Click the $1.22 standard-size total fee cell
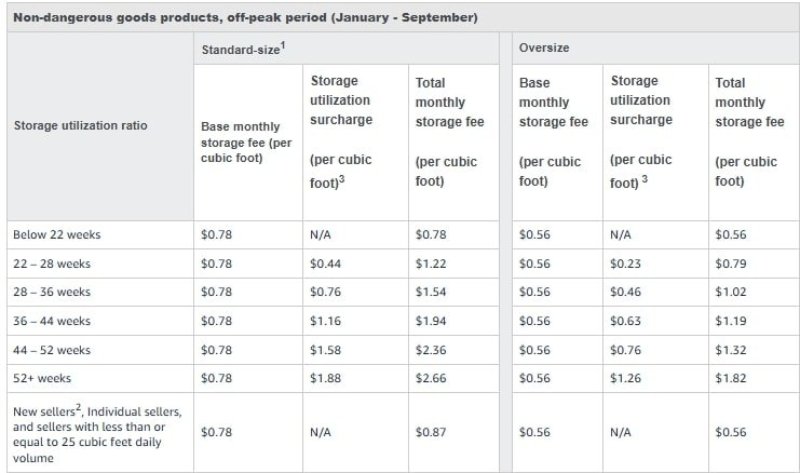800x473 pixels. pos(430,264)
